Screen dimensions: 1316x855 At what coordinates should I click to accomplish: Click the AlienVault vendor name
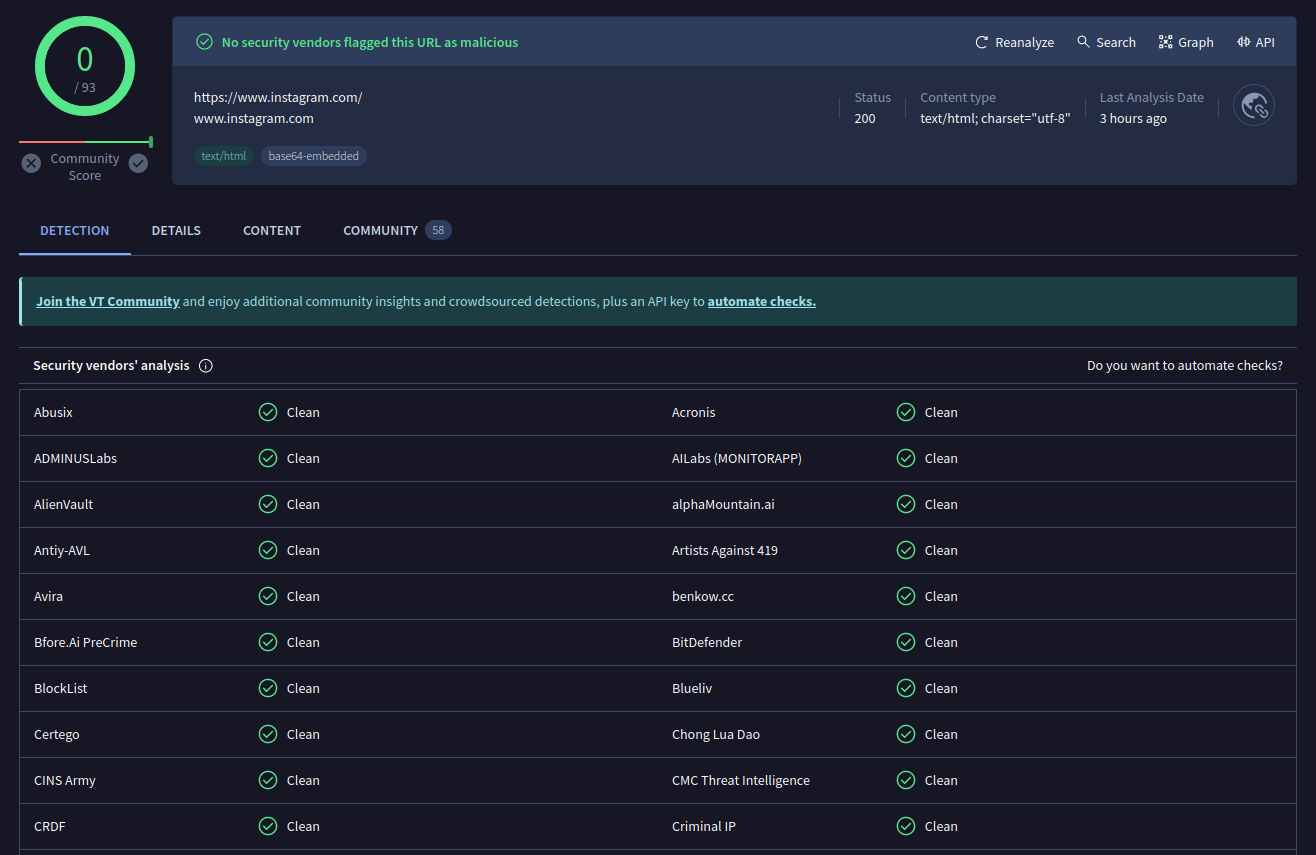(x=63, y=504)
